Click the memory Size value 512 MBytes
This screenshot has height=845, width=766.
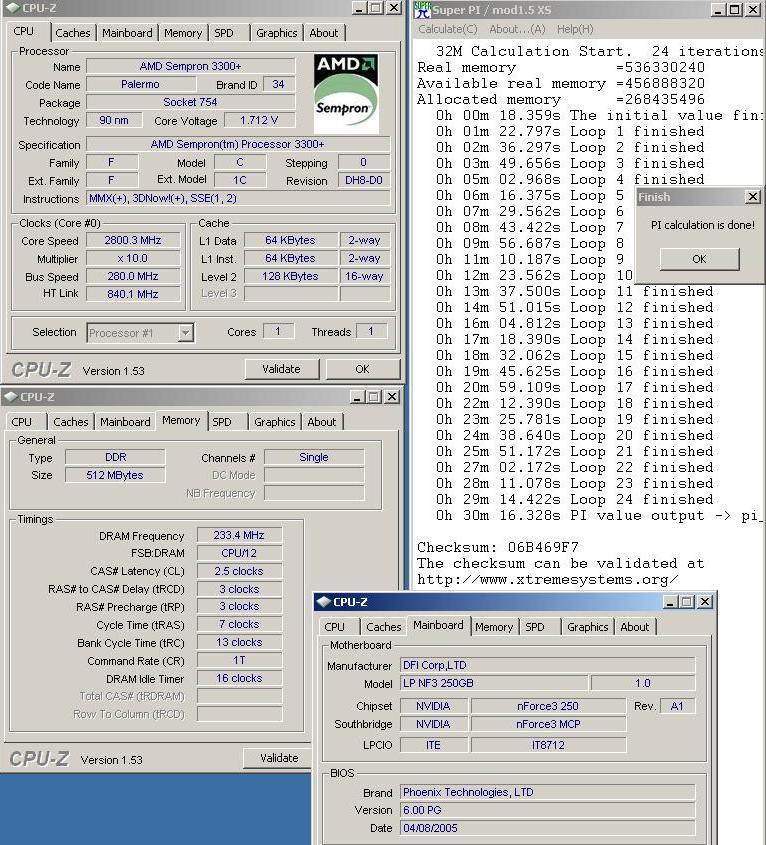115,475
